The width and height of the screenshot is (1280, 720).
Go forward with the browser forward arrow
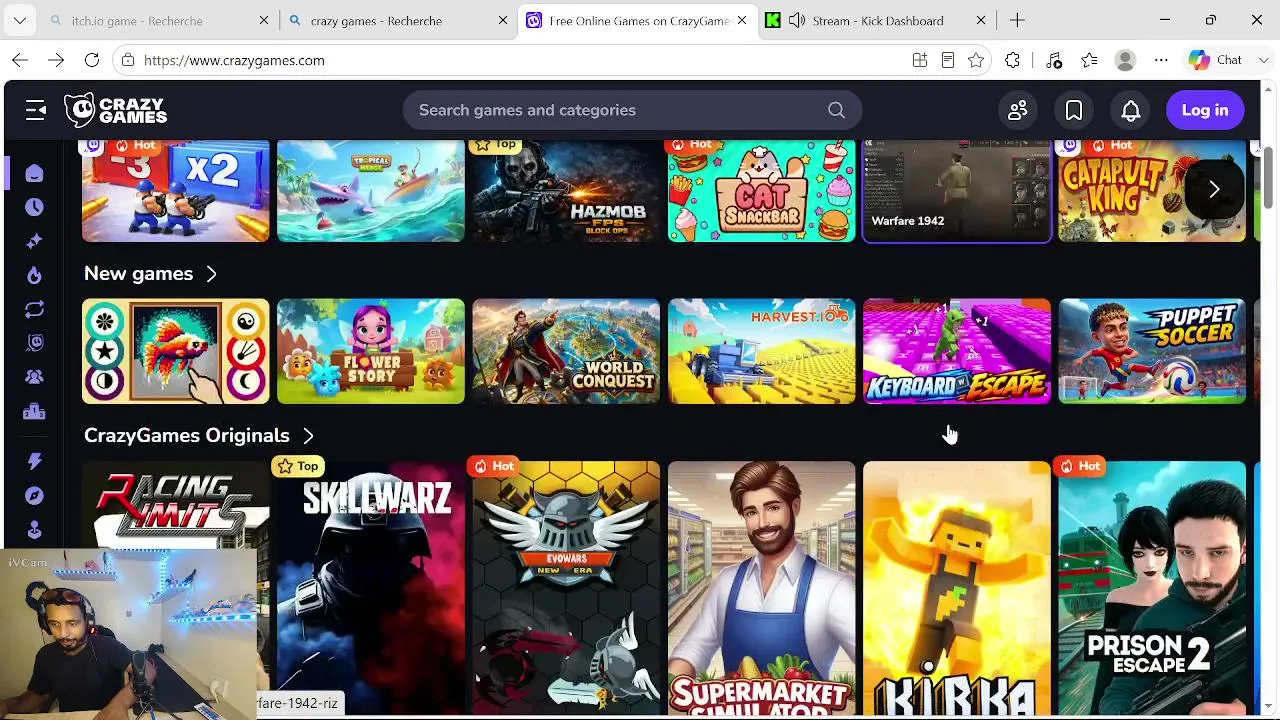click(56, 60)
